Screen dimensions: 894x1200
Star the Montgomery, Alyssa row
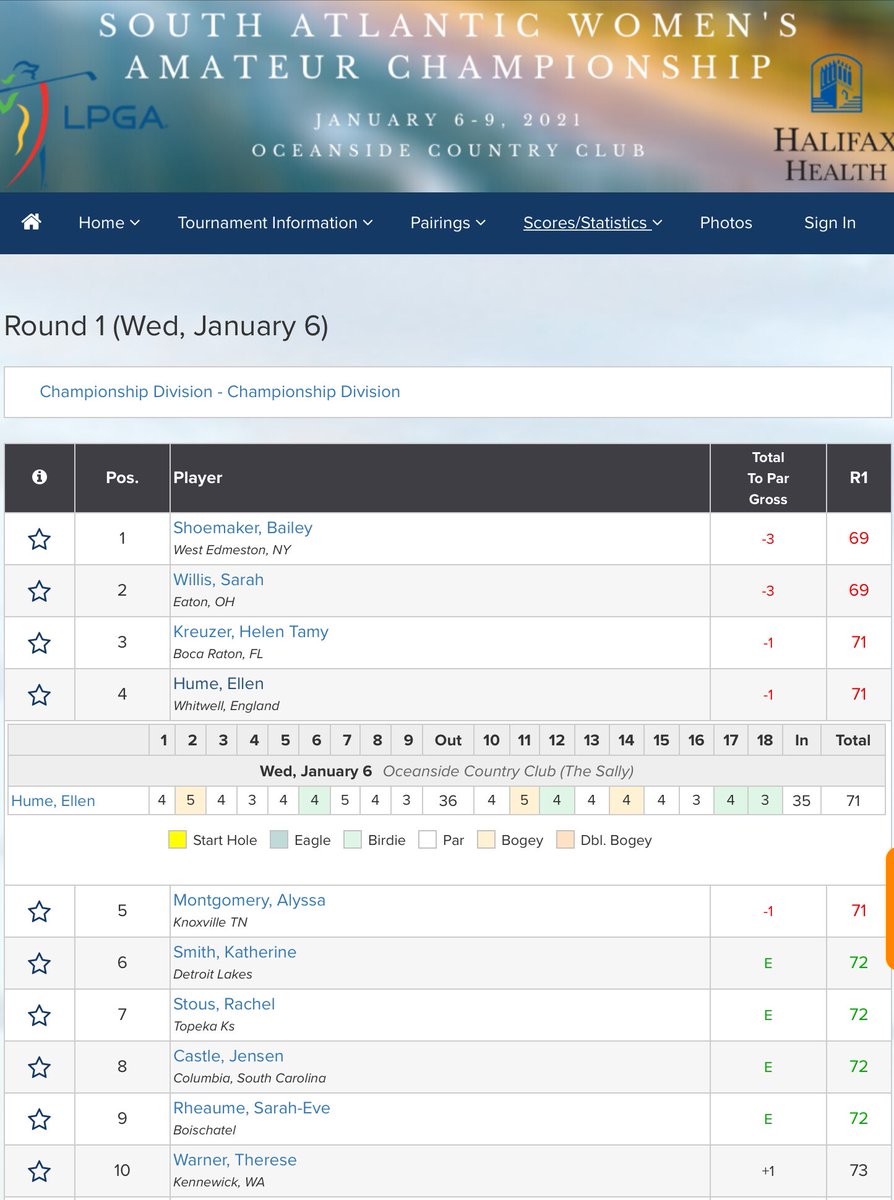click(x=39, y=911)
